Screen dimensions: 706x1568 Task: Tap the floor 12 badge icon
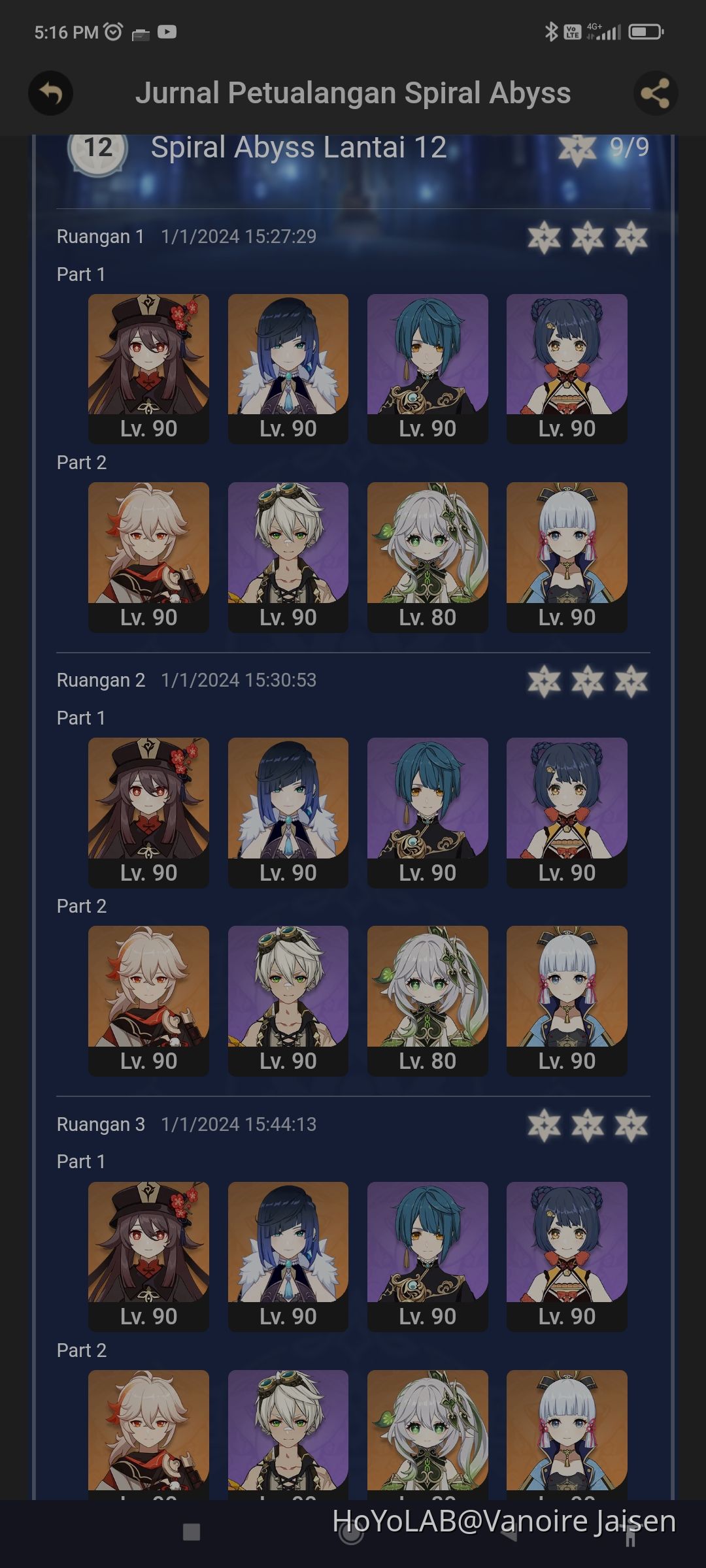(98, 149)
